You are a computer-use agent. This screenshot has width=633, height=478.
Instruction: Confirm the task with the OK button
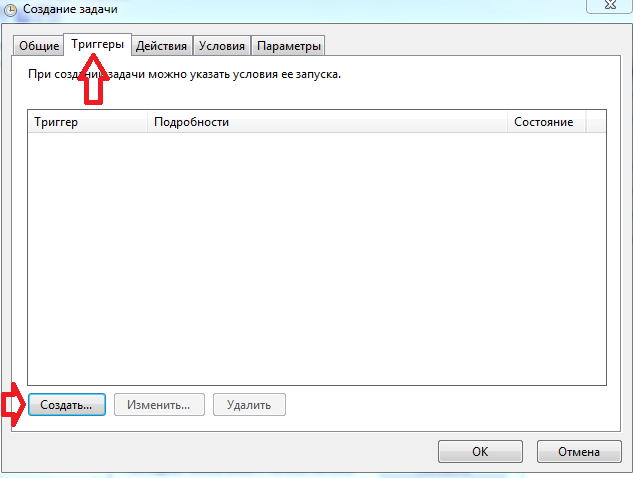pyautogui.click(x=480, y=451)
